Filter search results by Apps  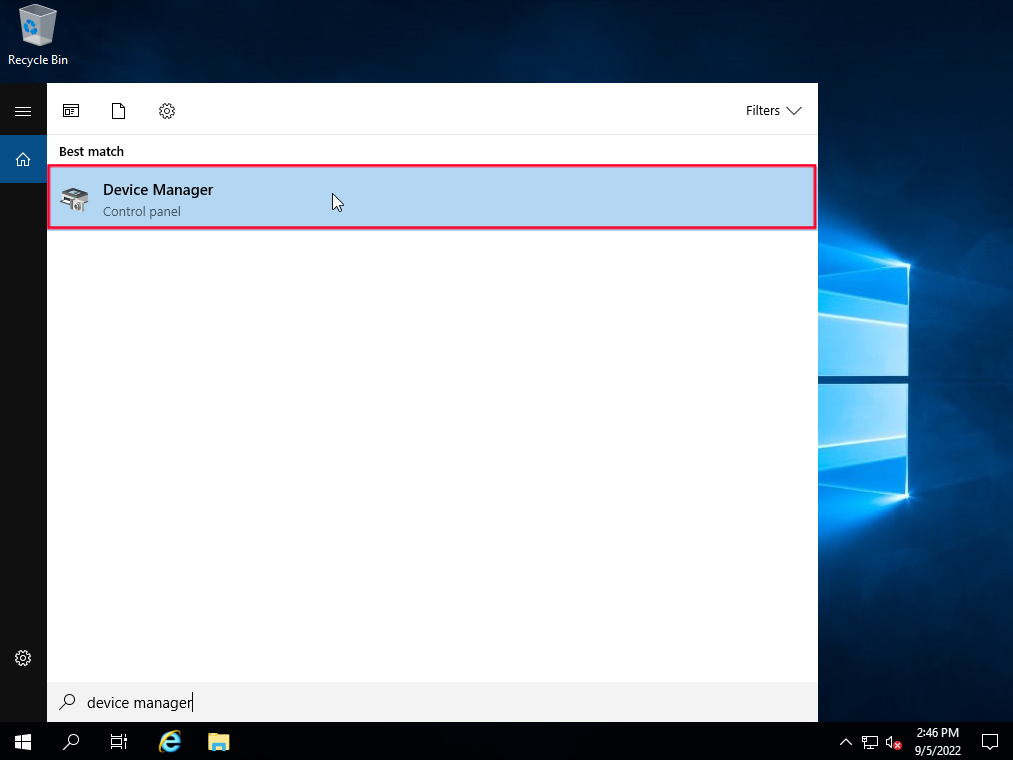coord(71,111)
